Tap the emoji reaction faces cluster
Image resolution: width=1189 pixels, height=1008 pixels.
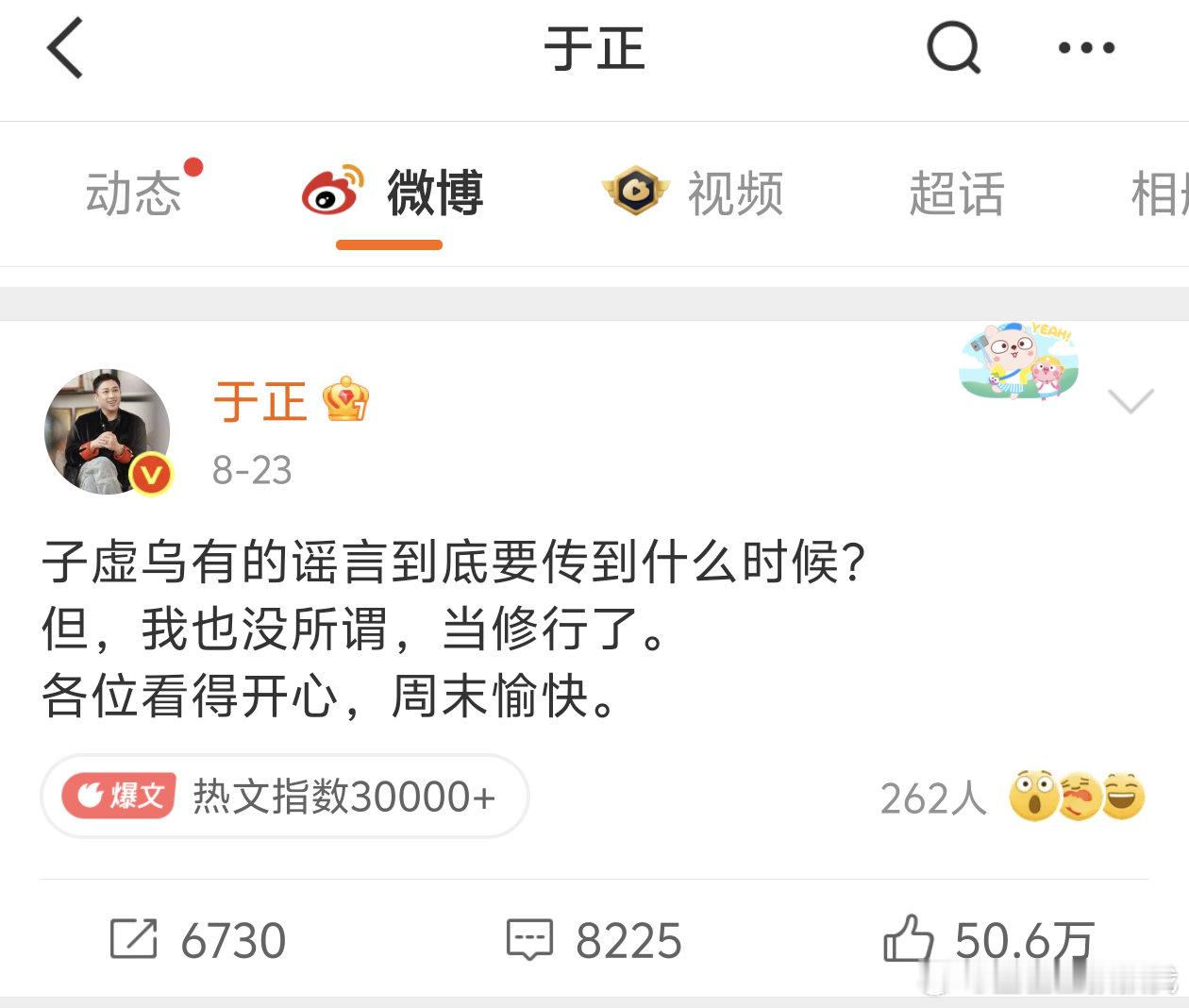point(1077,797)
